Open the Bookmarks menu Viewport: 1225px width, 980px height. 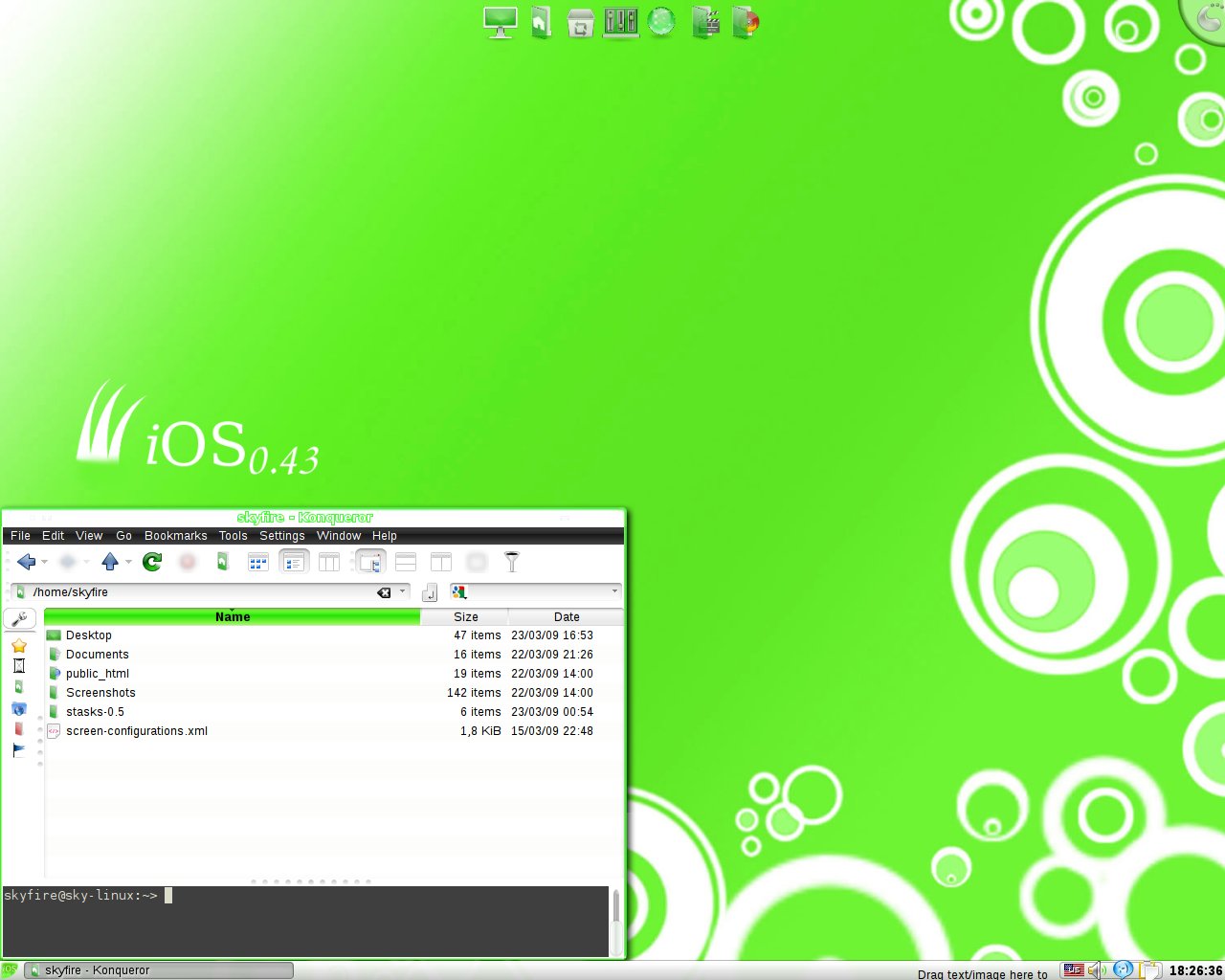click(x=176, y=536)
